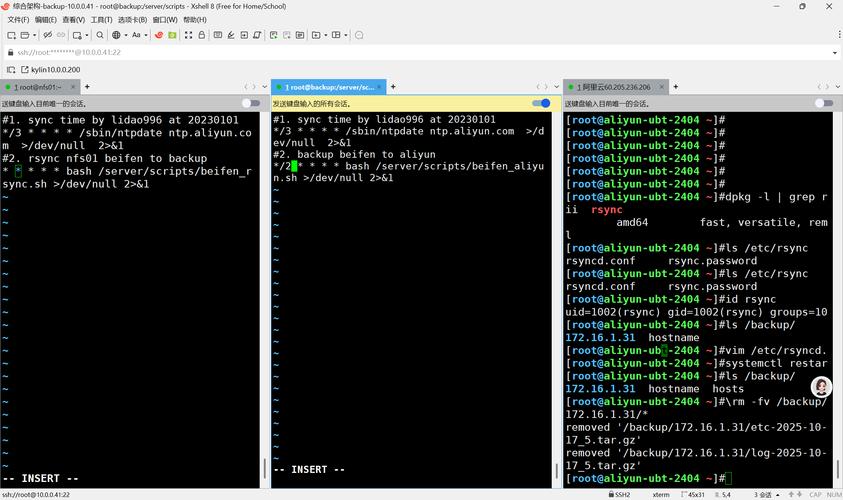The height and width of the screenshot is (500, 843).
Task: Expand the address bar history dropdown
Action: click(x=834, y=53)
